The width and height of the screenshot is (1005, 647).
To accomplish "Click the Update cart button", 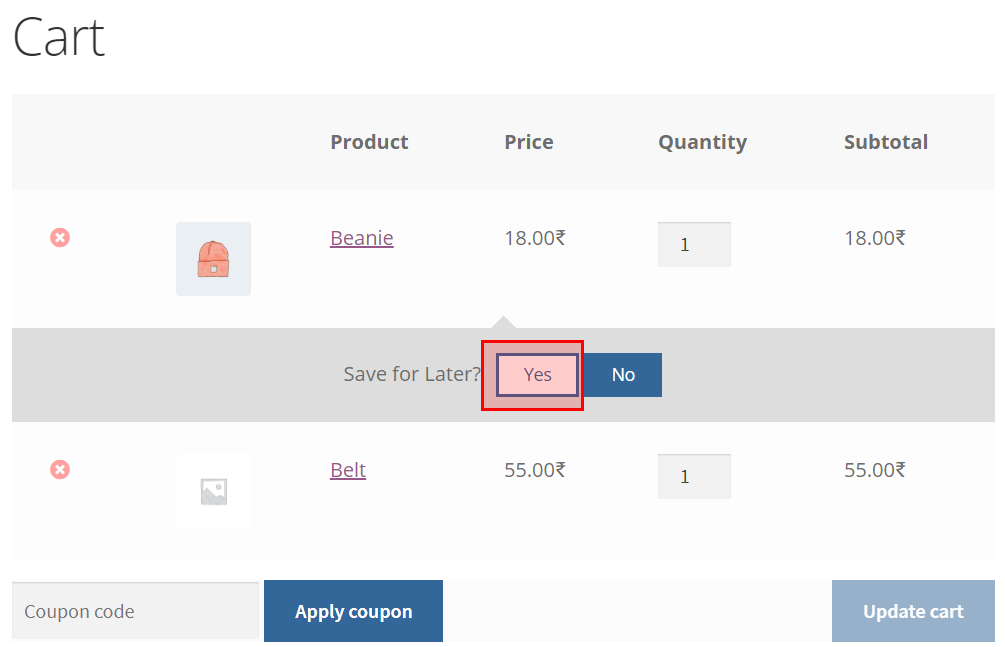I will (x=913, y=611).
